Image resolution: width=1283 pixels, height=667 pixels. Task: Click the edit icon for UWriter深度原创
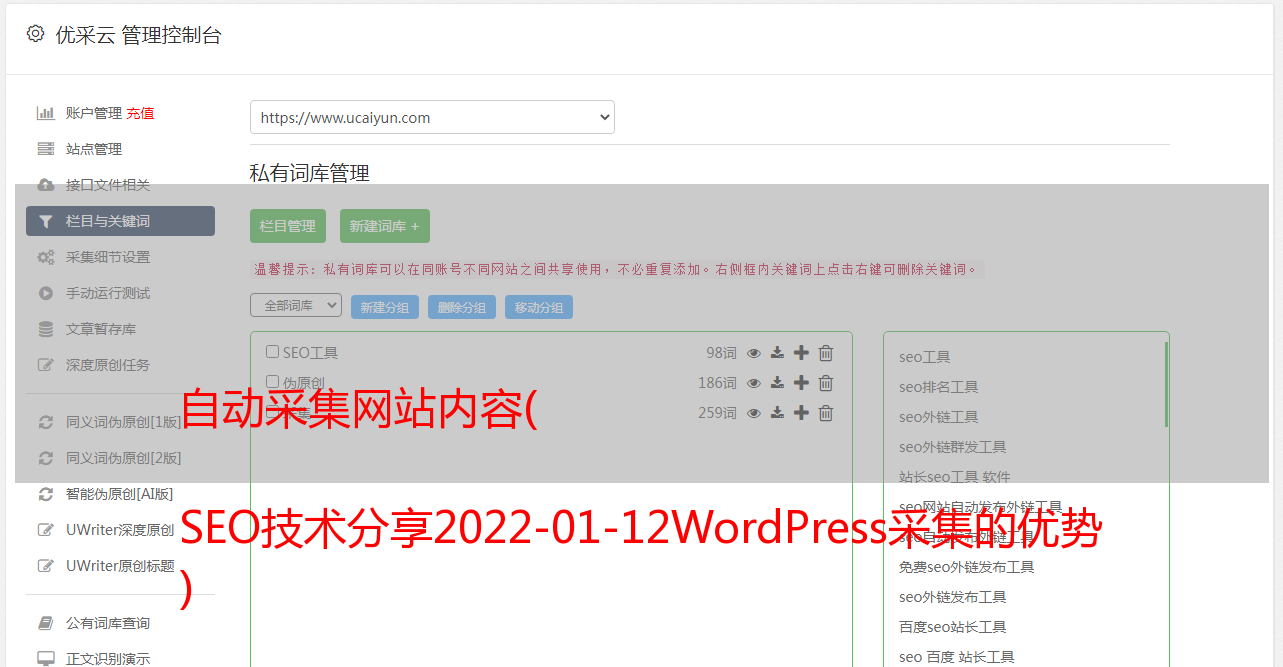point(46,530)
